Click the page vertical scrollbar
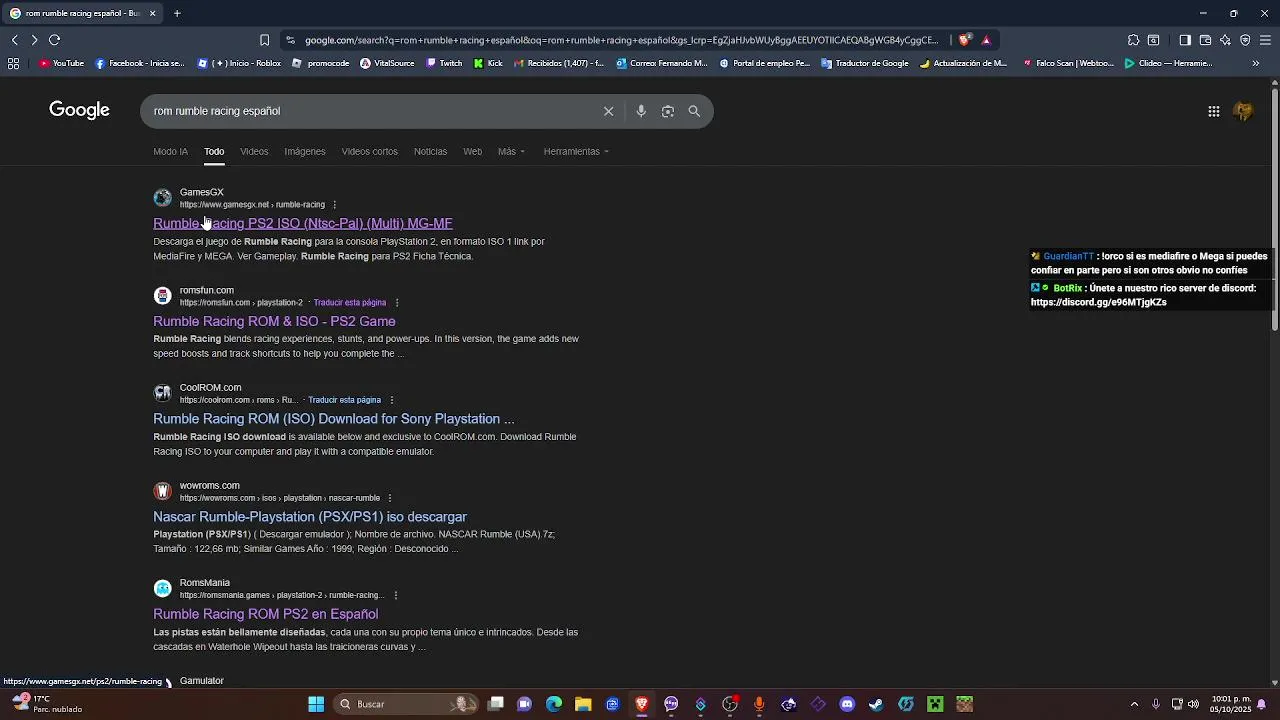Image resolution: width=1280 pixels, height=720 pixels. click(x=1274, y=210)
